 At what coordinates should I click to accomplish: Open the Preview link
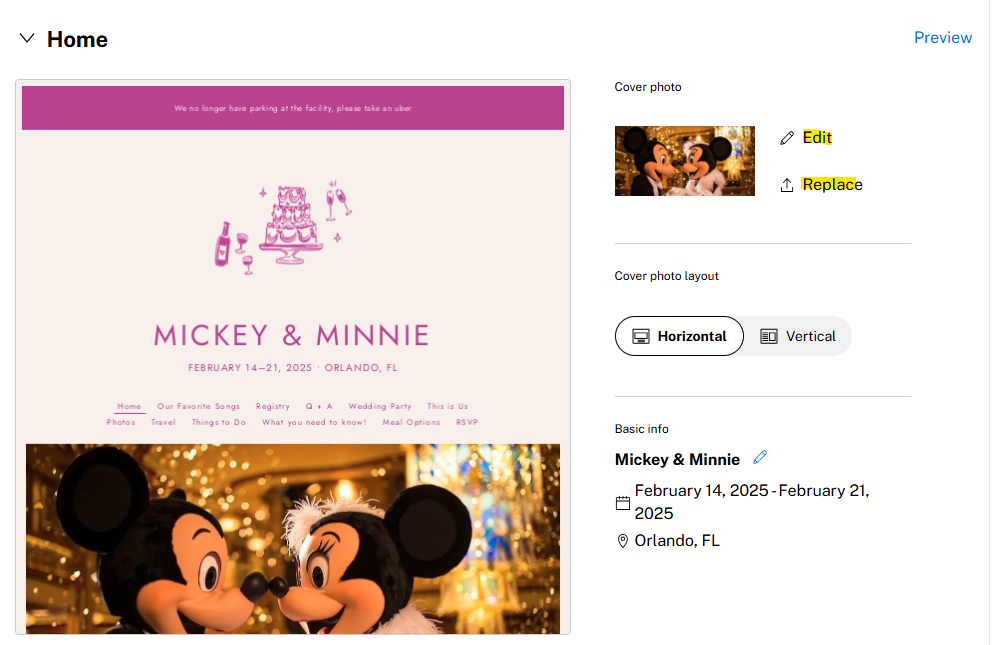click(x=942, y=37)
